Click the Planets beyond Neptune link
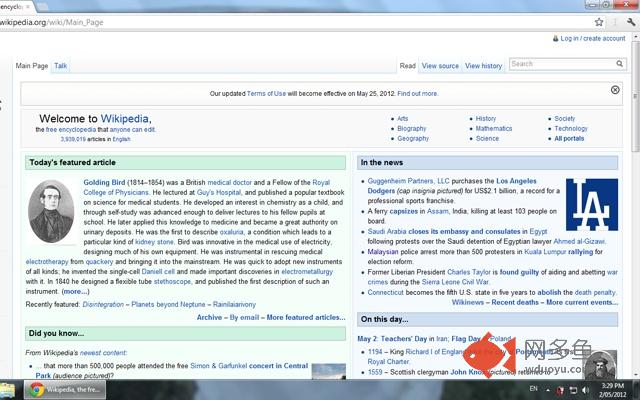Image resolution: width=640 pixels, height=400 pixels. coord(168,304)
